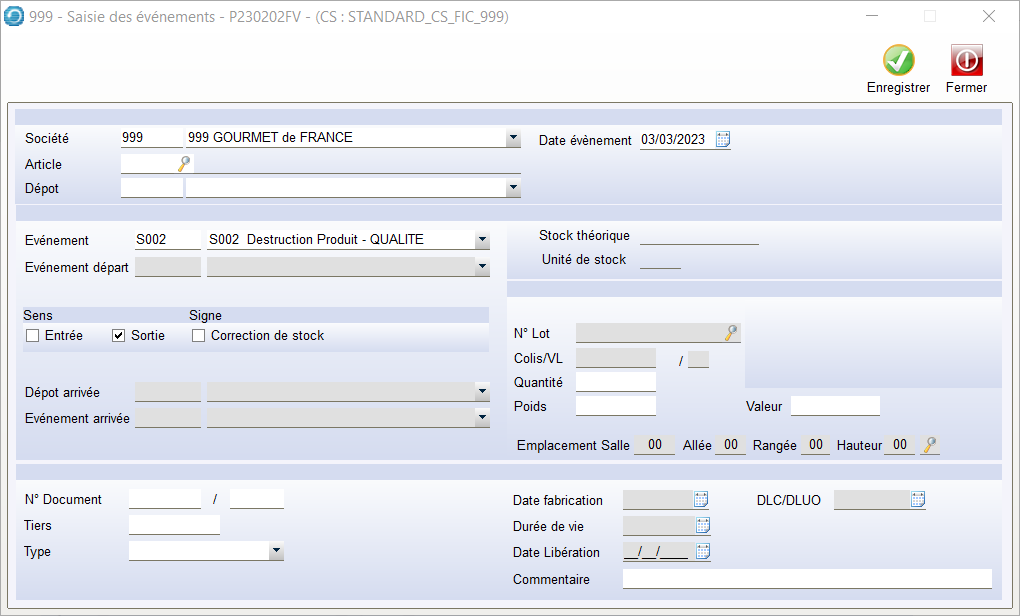This screenshot has width=1020, height=616.
Task: Click the Emplacement search magnifier icon
Action: coord(929,445)
